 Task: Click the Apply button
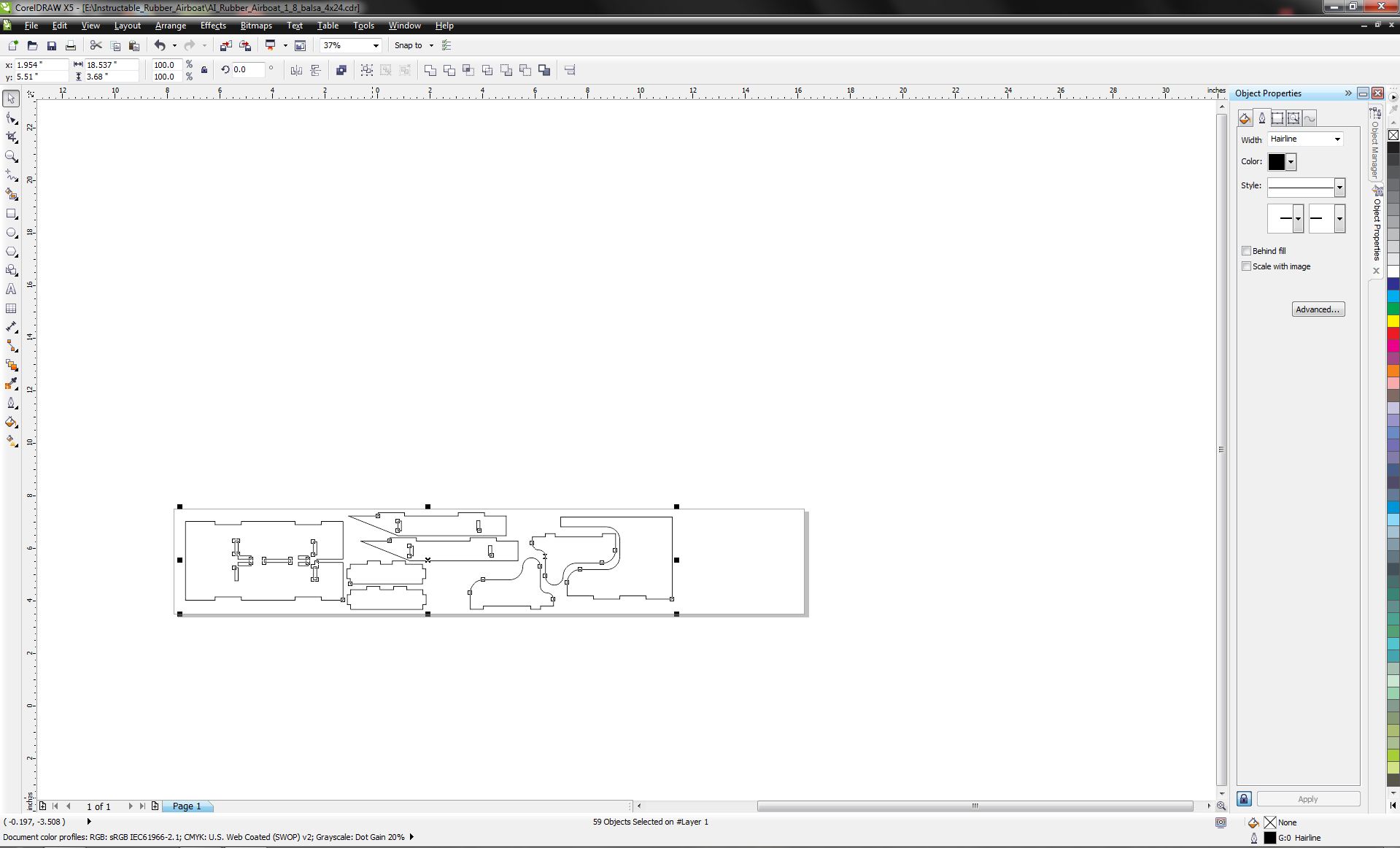click(x=1308, y=799)
